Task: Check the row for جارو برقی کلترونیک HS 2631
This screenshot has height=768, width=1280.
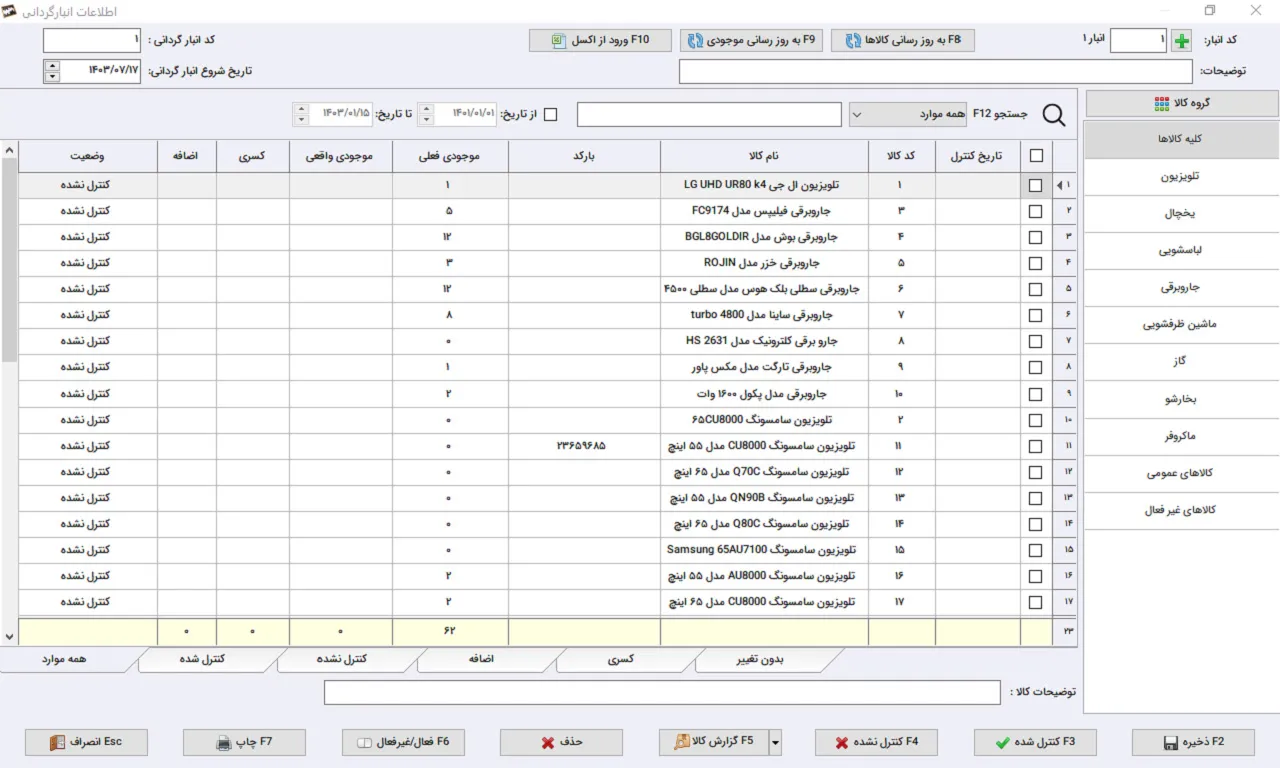Action: click(1035, 342)
